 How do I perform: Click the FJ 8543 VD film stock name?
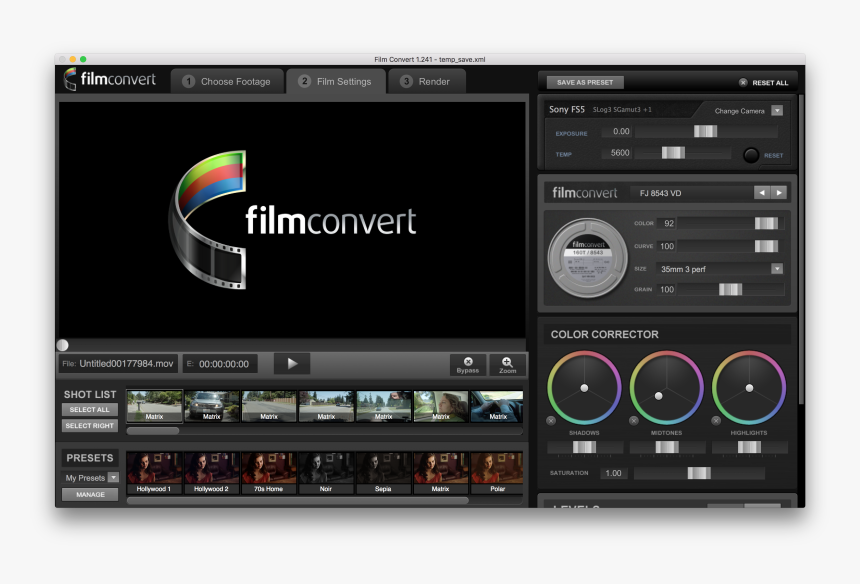coord(660,193)
